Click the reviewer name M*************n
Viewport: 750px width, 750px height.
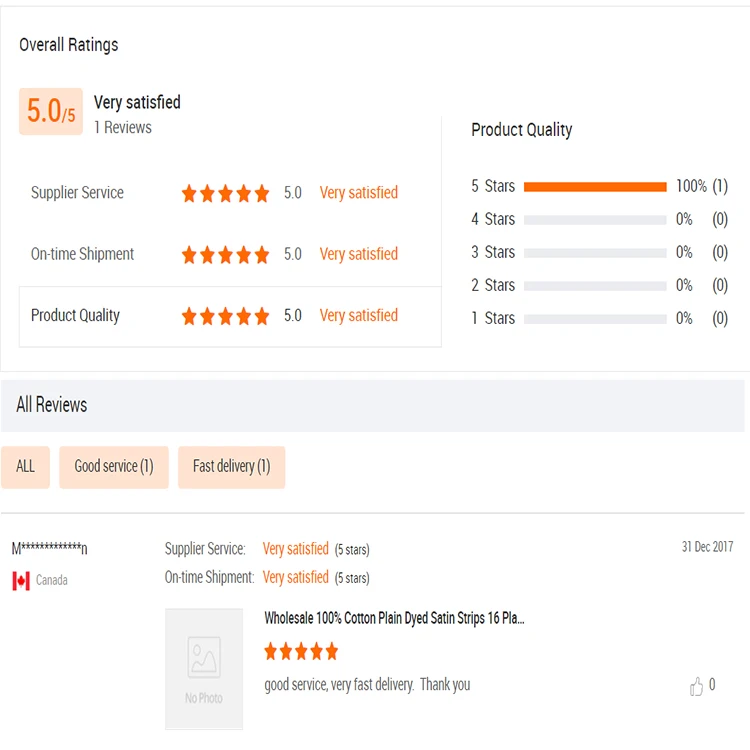pyautogui.click(x=49, y=548)
